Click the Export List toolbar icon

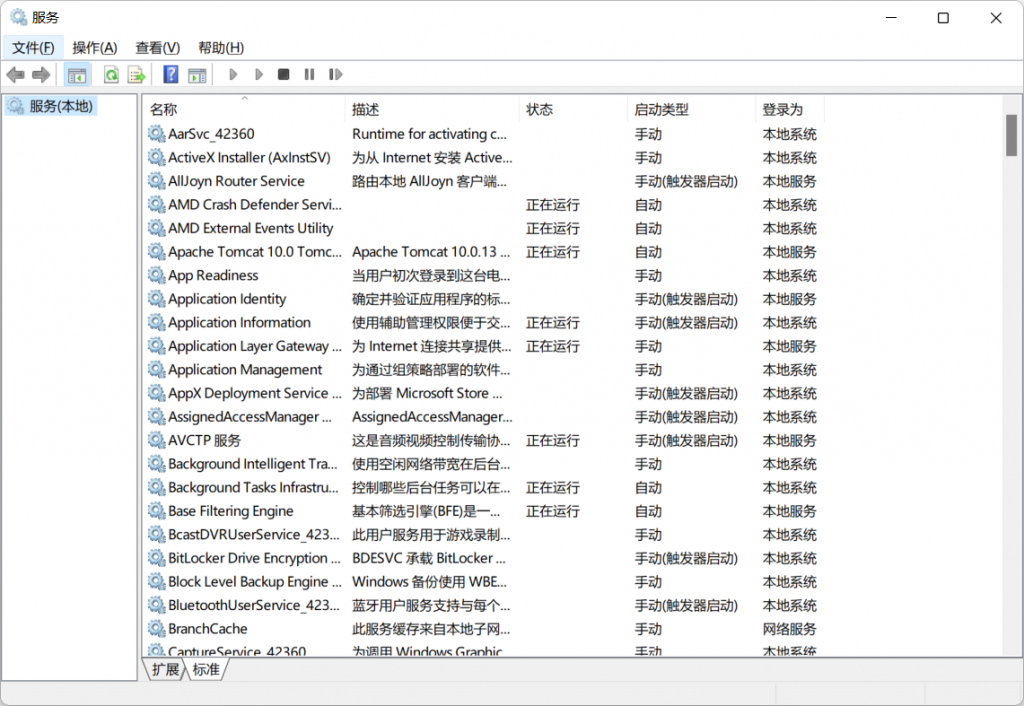tap(136, 74)
